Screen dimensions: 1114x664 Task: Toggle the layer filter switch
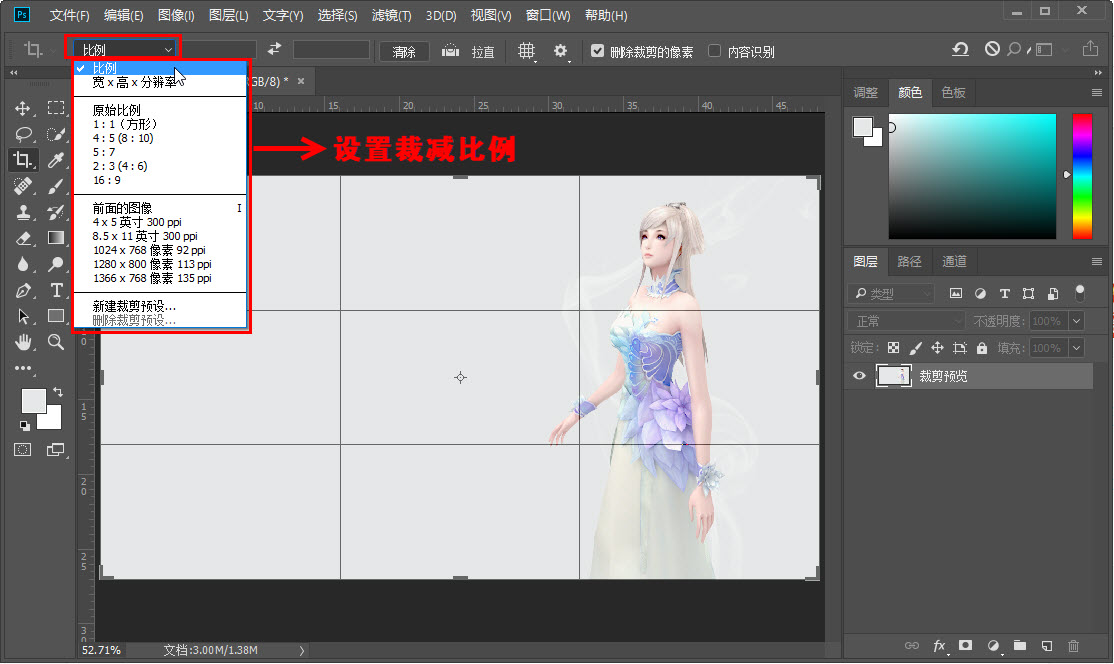click(x=1080, y=293)
